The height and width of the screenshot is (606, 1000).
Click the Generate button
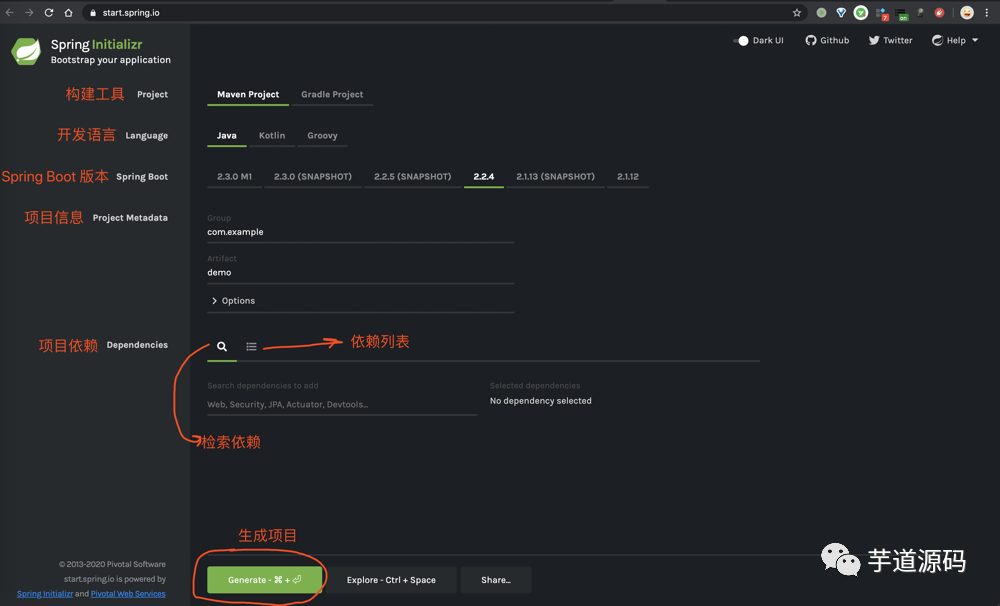point(265,580)
